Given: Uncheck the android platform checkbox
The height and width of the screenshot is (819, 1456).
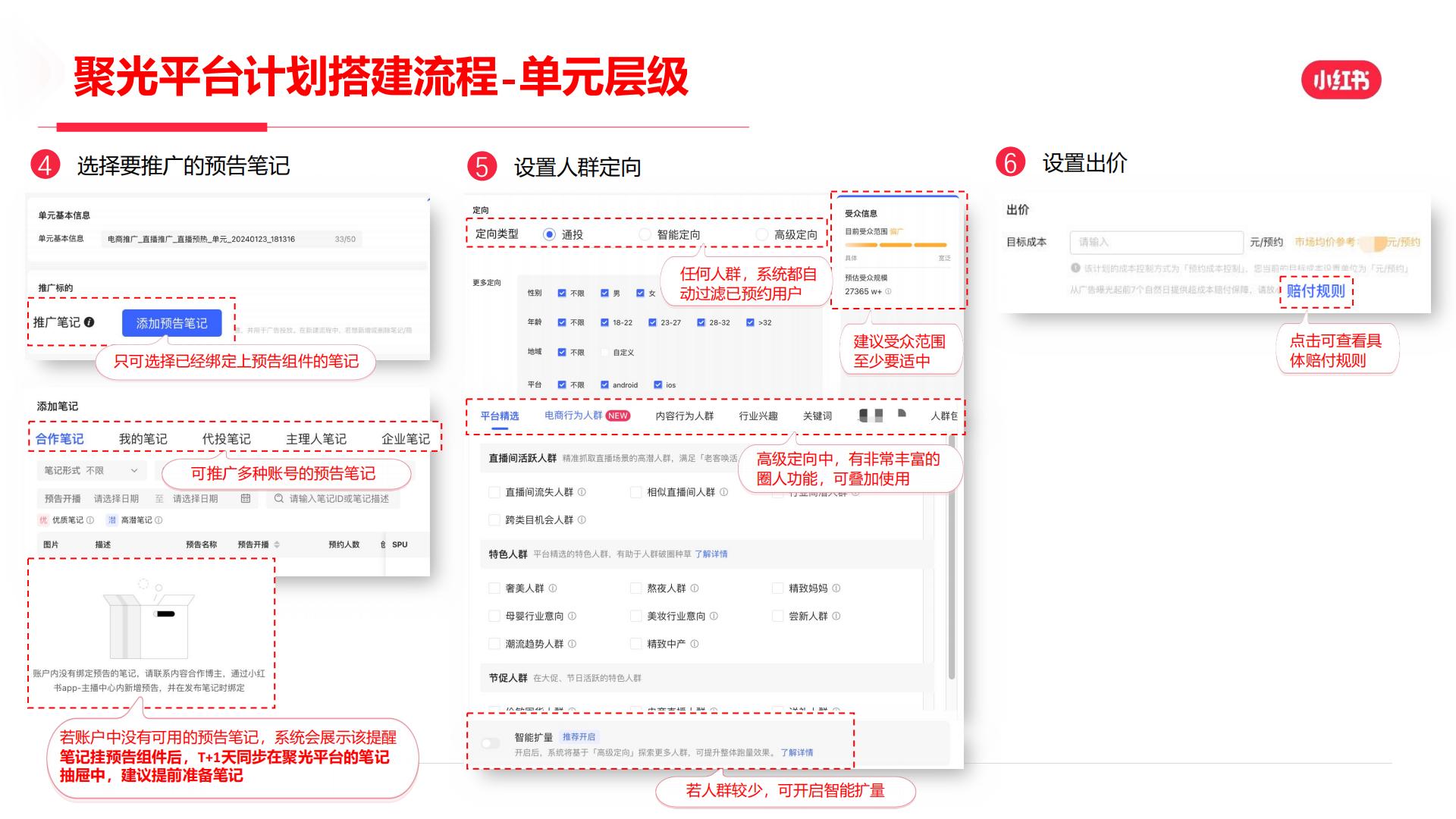Looking at the screenshot, I should click(x=604, y=384).
